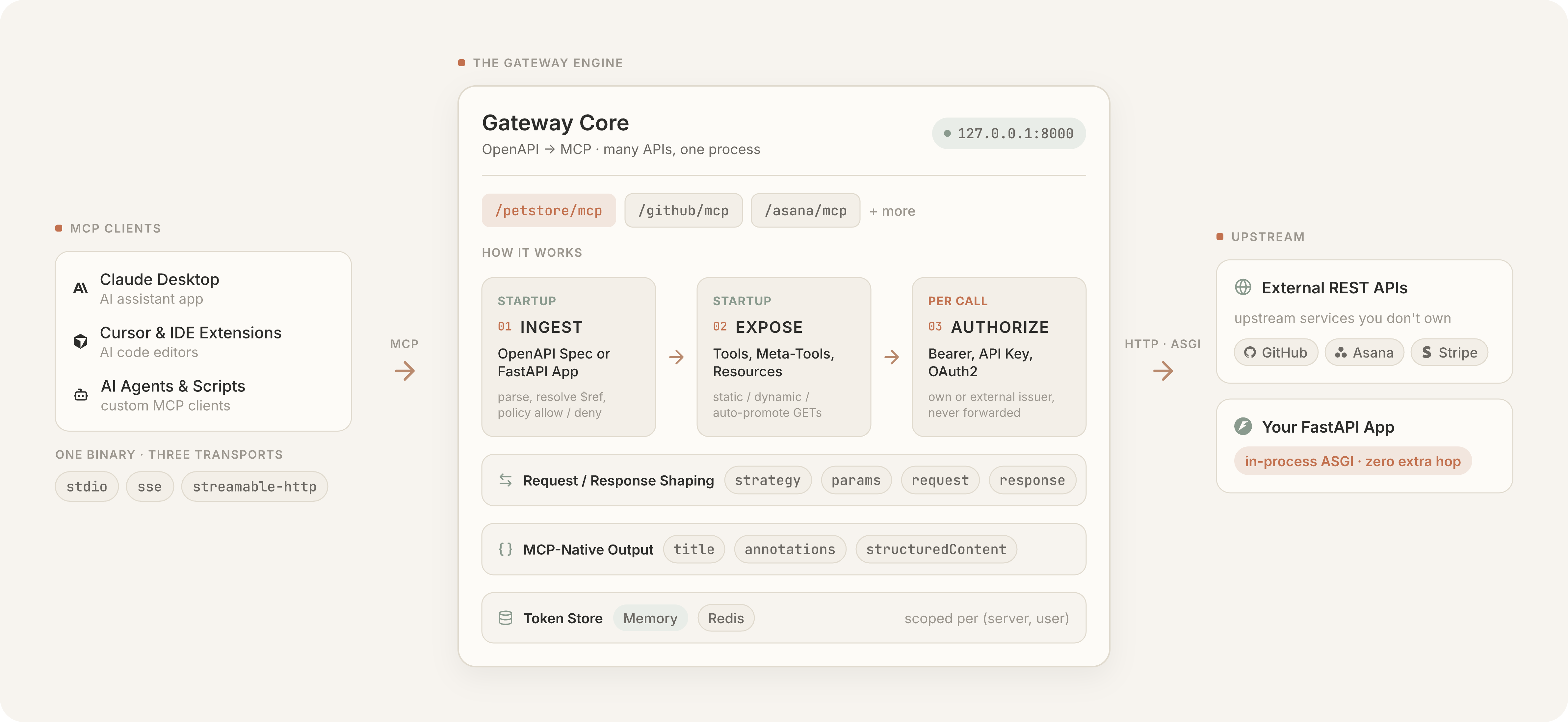1568x722 pixels.
Task: Click the annotations output chip
Action: pos(790,549)
